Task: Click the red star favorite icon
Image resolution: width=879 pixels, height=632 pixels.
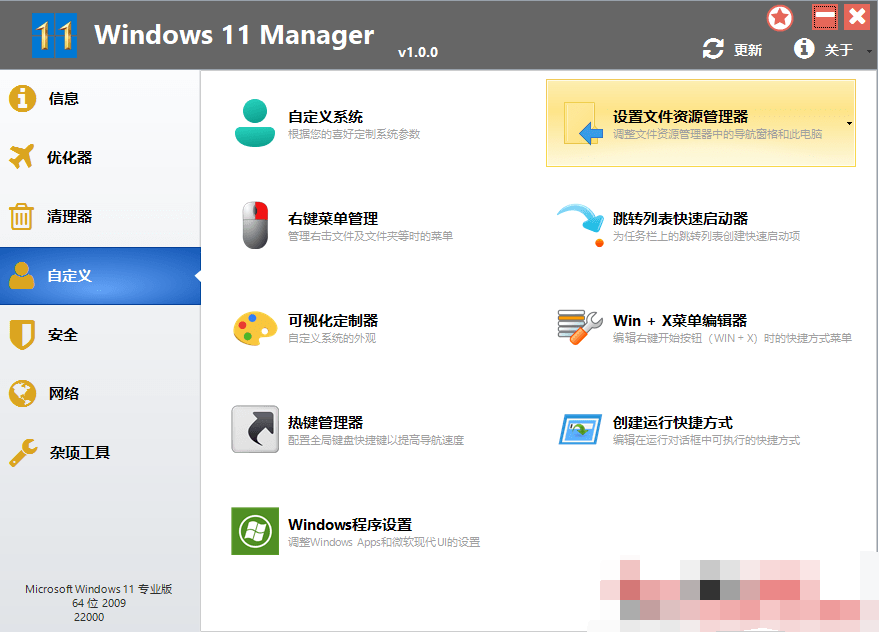Action: coord(780,18)
